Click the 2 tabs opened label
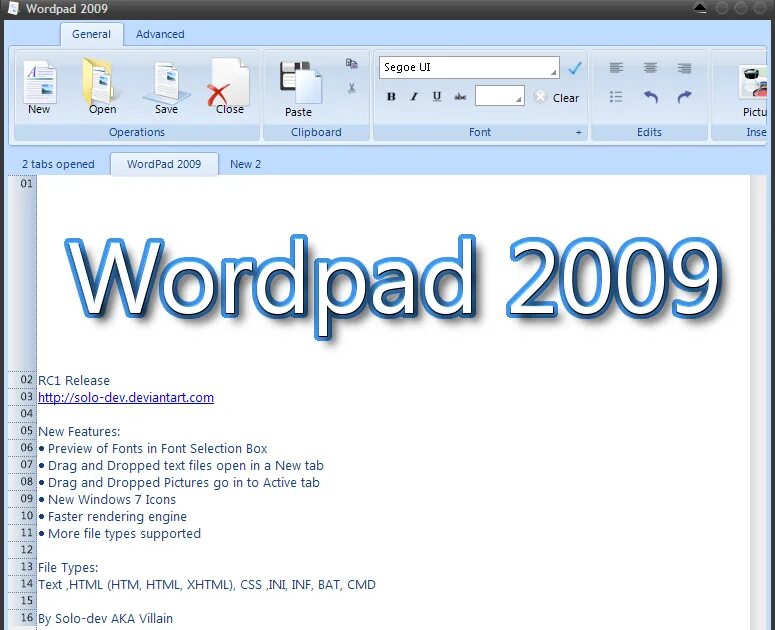 coord(58,164)
